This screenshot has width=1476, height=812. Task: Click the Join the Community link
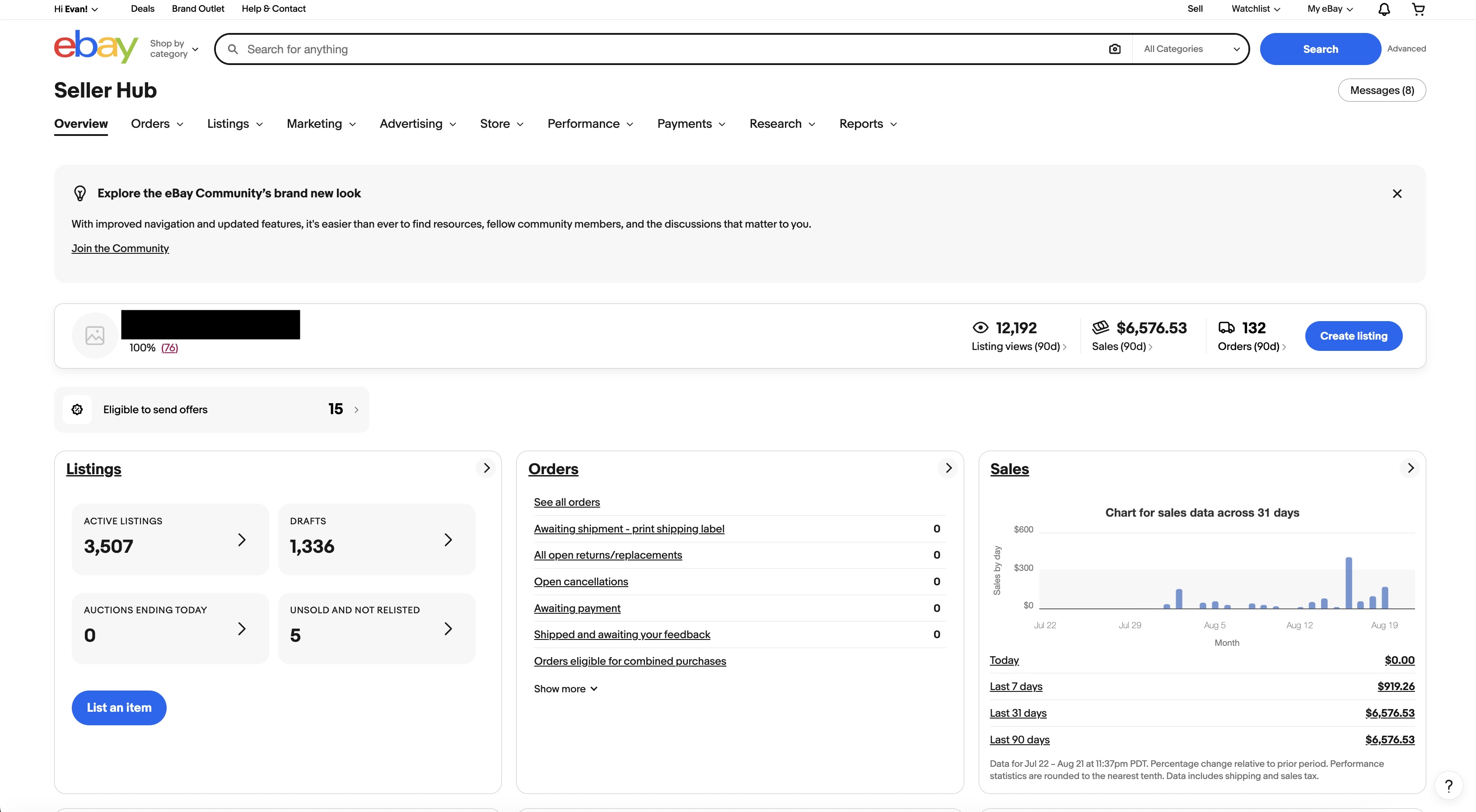click(120, 248)
